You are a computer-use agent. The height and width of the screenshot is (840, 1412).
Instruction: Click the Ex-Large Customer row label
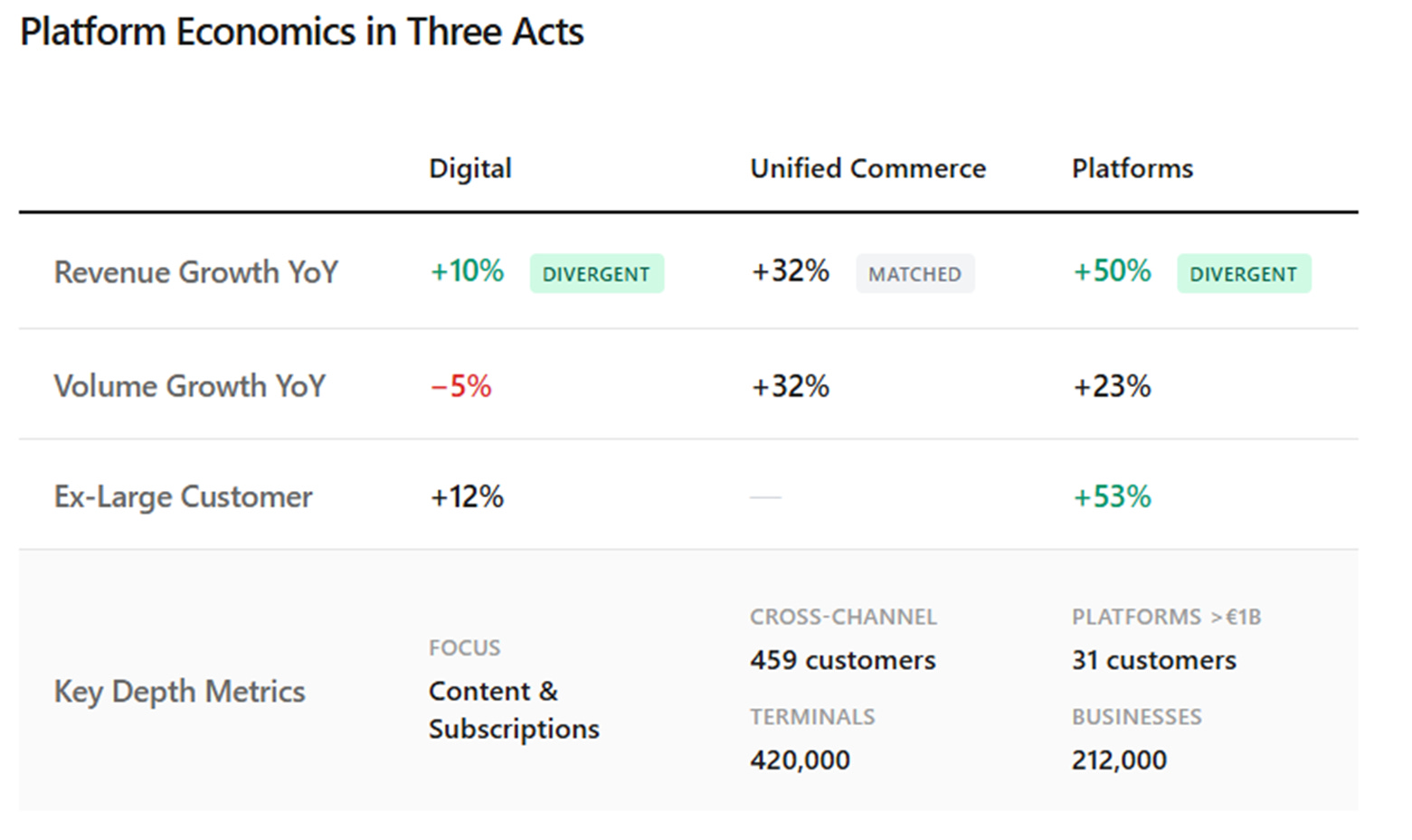coord(183,496)
